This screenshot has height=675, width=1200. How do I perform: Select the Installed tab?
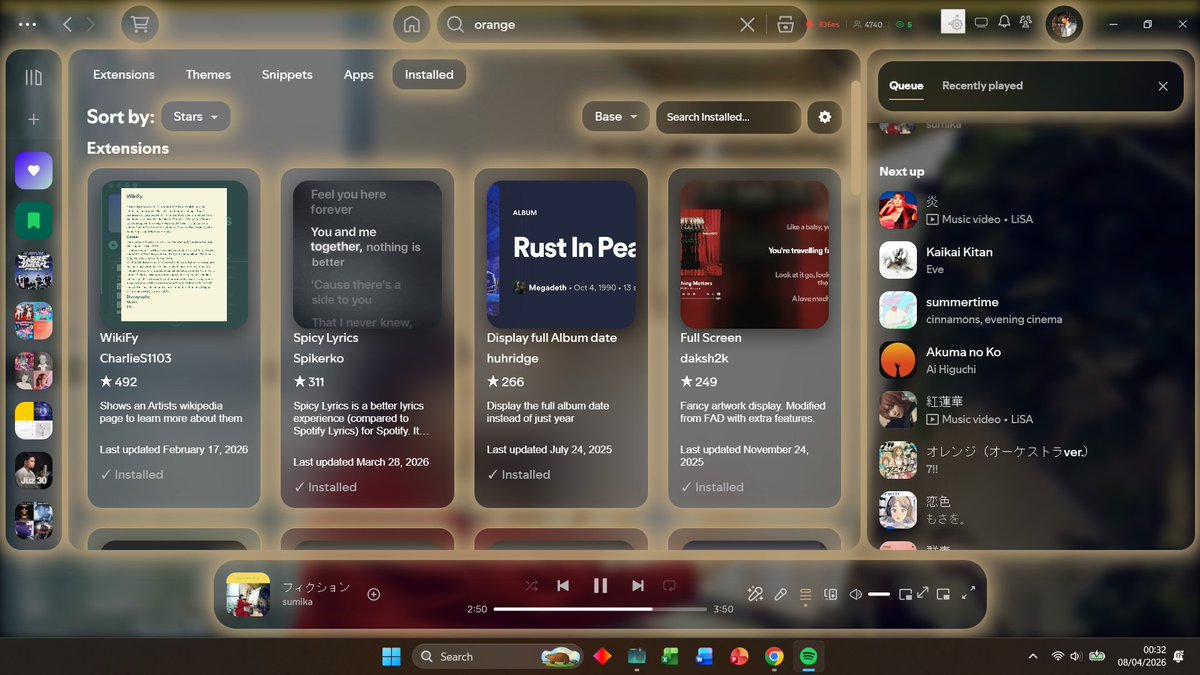click(429, 75)
